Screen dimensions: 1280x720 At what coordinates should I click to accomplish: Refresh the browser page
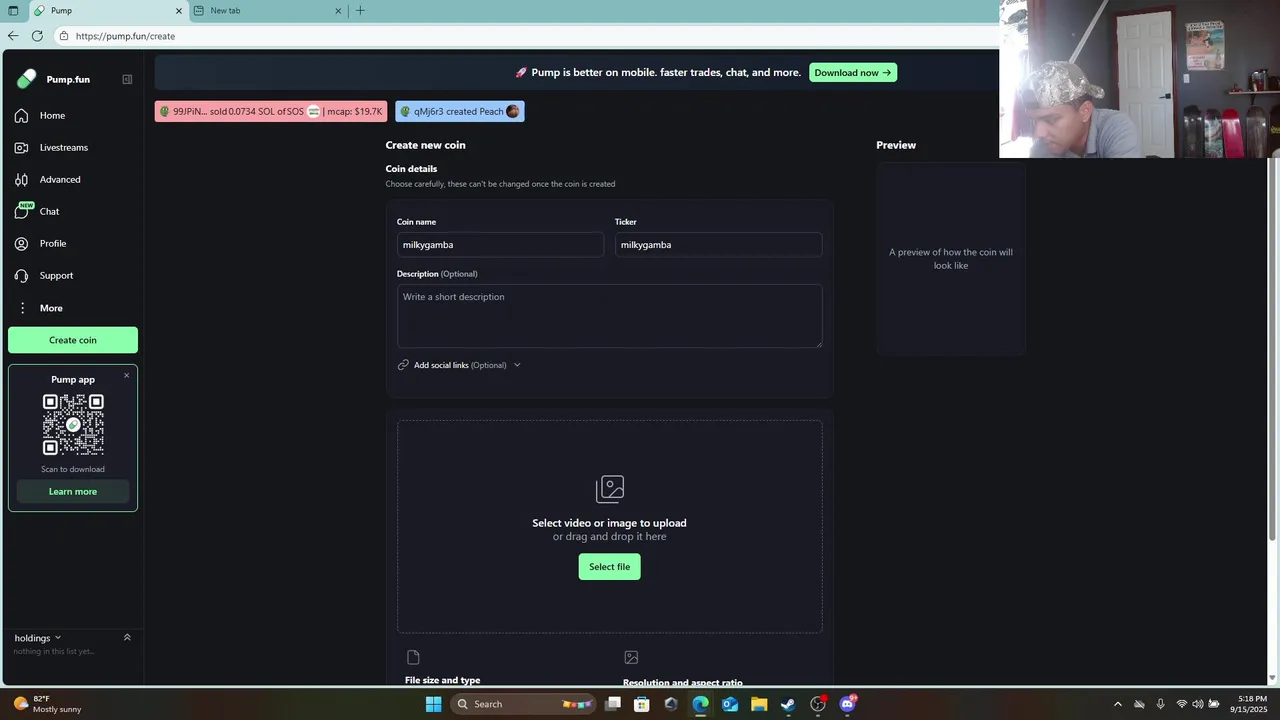tap(37, 36)
